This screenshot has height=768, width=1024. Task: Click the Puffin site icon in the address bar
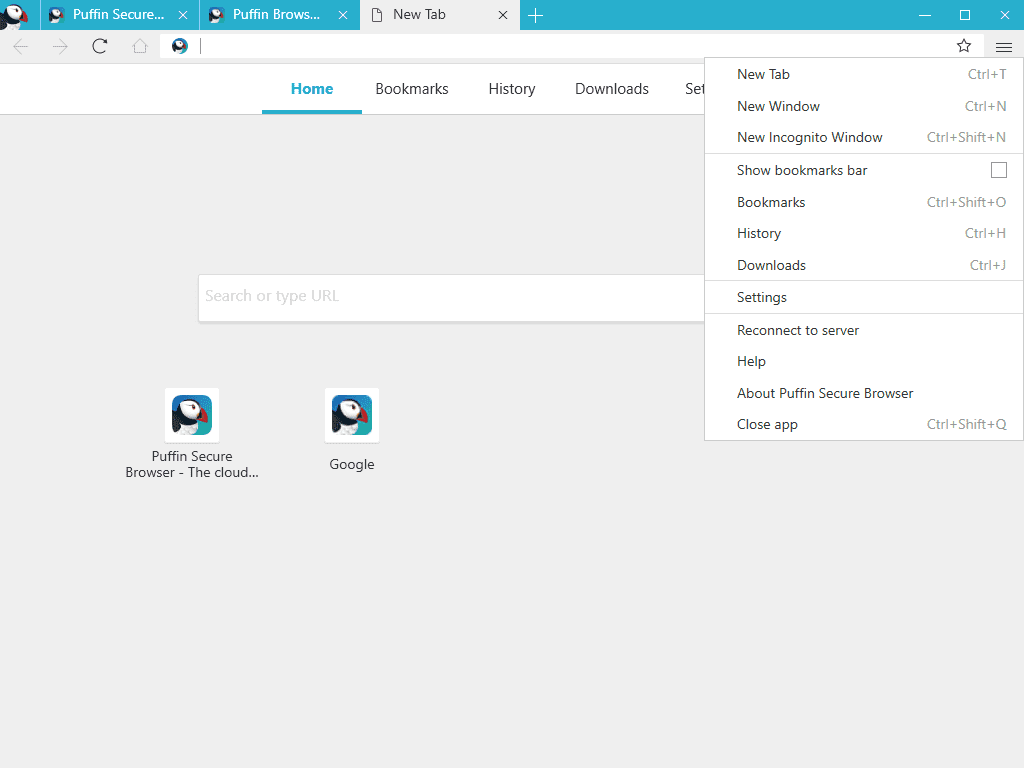[180, 46]
